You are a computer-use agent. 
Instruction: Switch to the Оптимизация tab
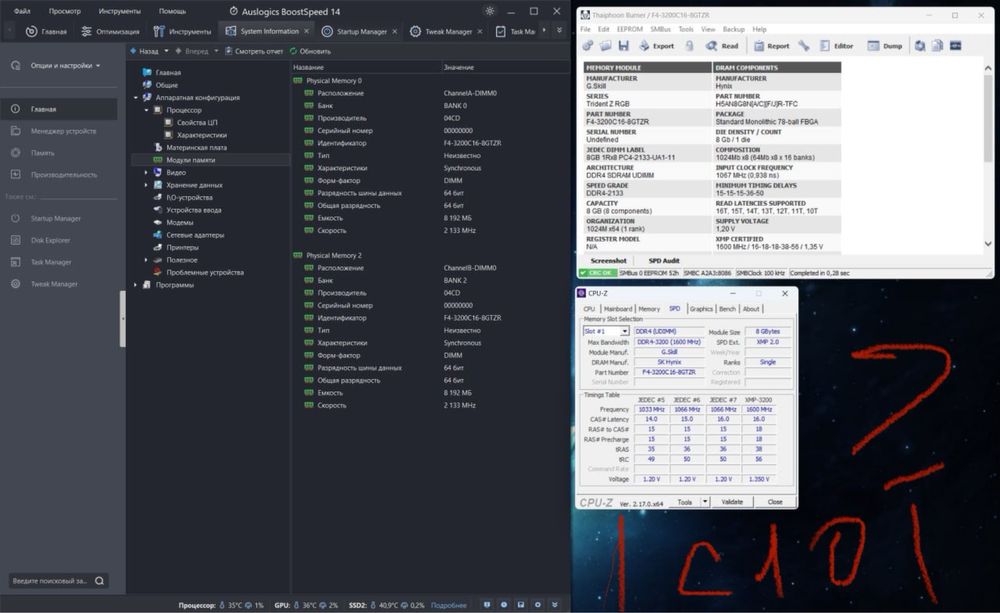[x=110, y=31]
